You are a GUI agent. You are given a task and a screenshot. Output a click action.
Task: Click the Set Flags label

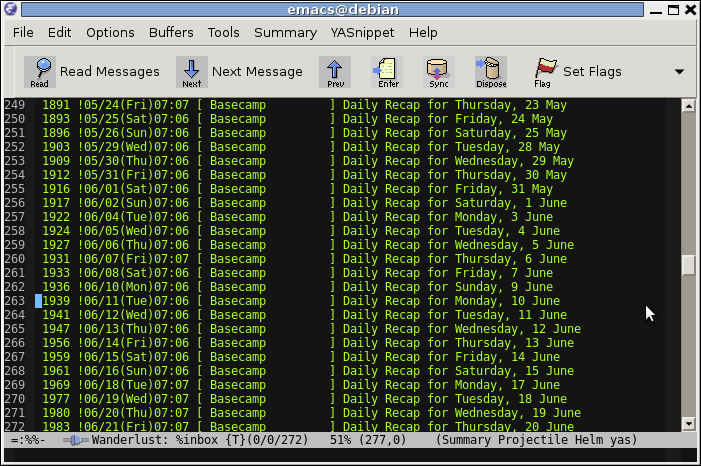point(592,72)
